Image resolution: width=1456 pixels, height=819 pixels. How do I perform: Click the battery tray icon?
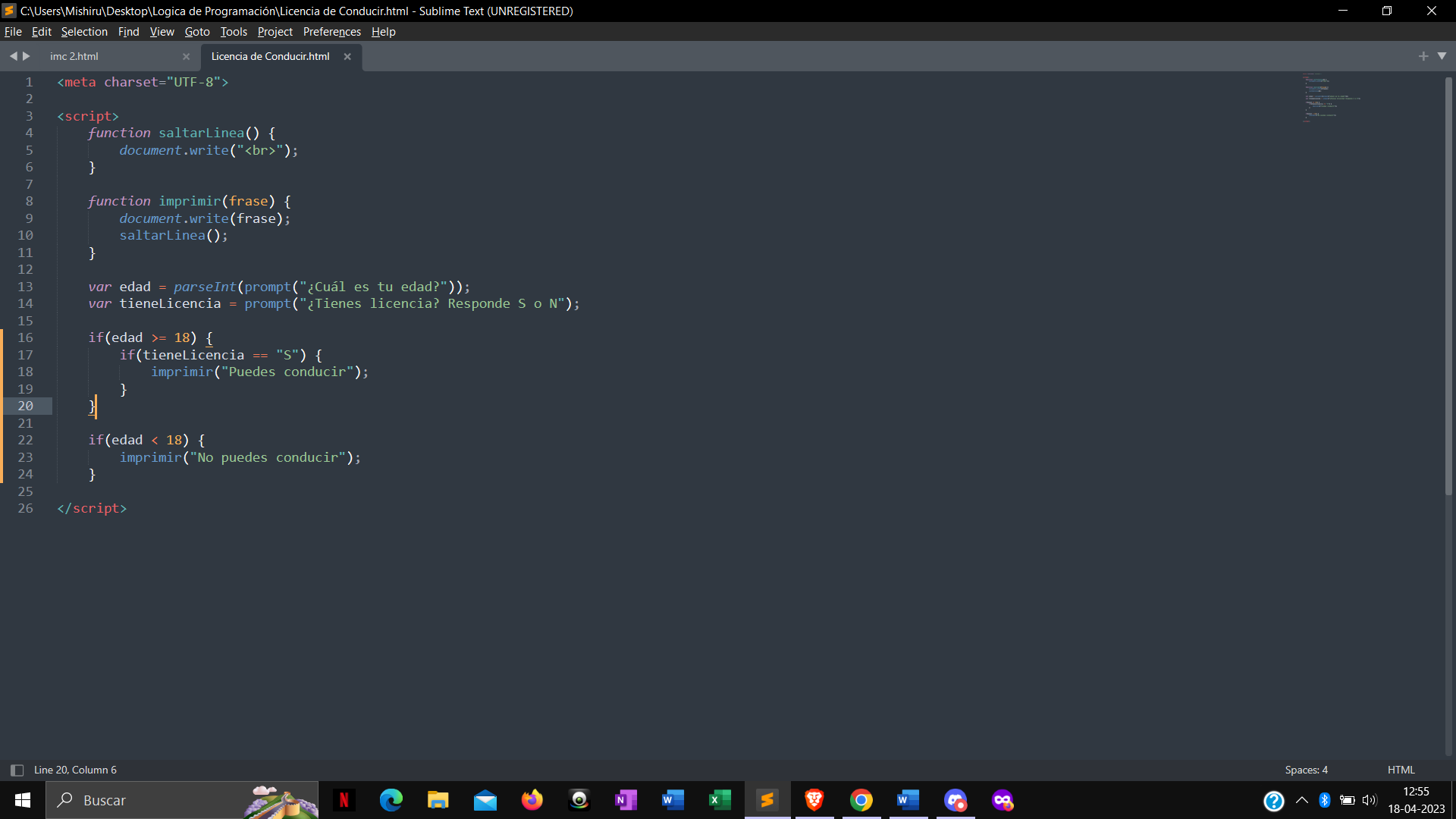tap(1347, 800)
